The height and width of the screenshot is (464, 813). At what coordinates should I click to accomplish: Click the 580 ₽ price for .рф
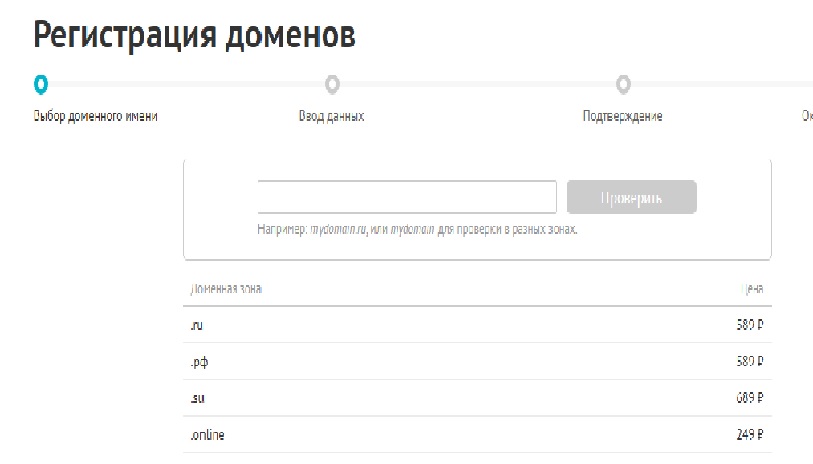click(x=749, y=362)
